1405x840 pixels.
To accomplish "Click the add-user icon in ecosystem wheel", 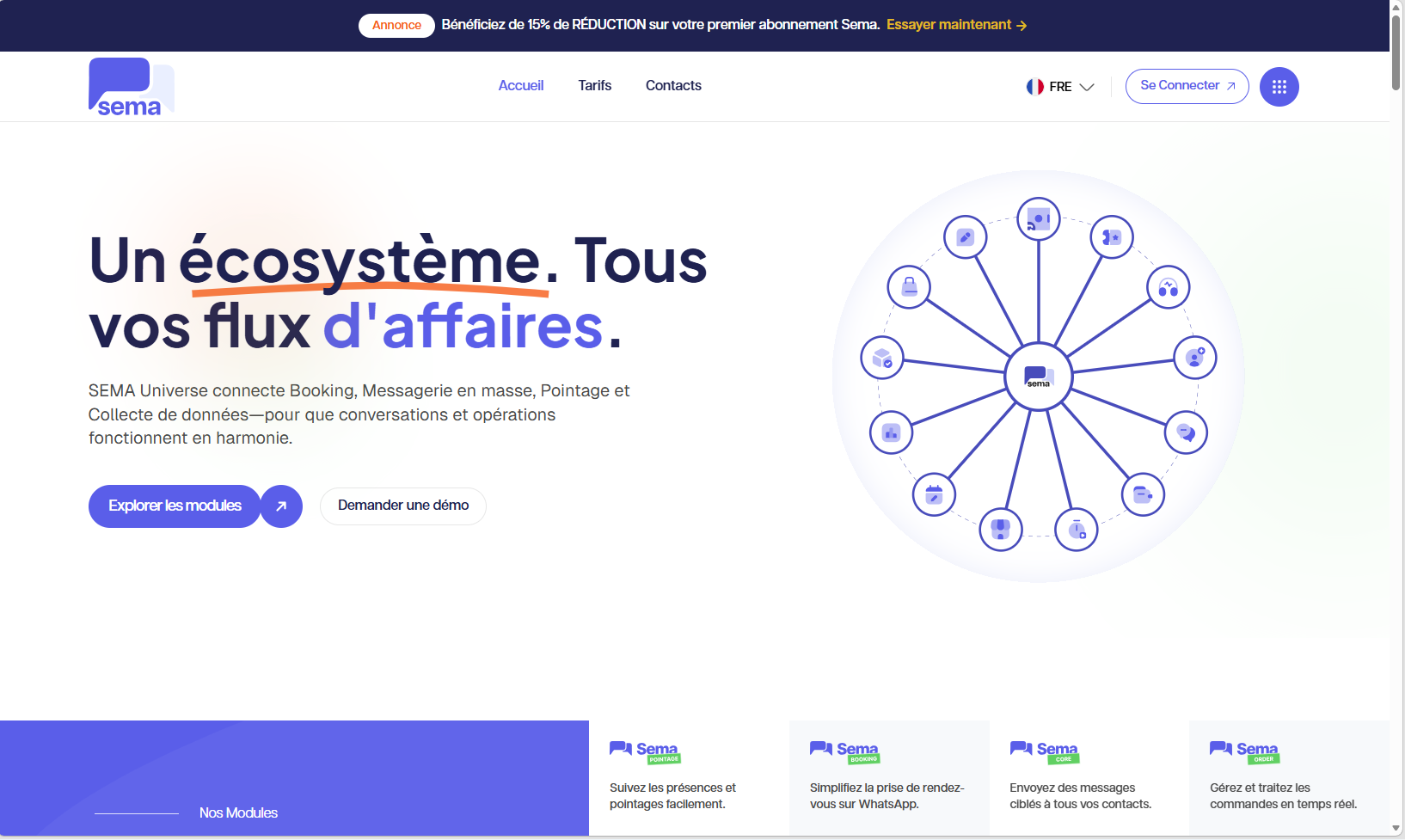I will coord(1194,358).
